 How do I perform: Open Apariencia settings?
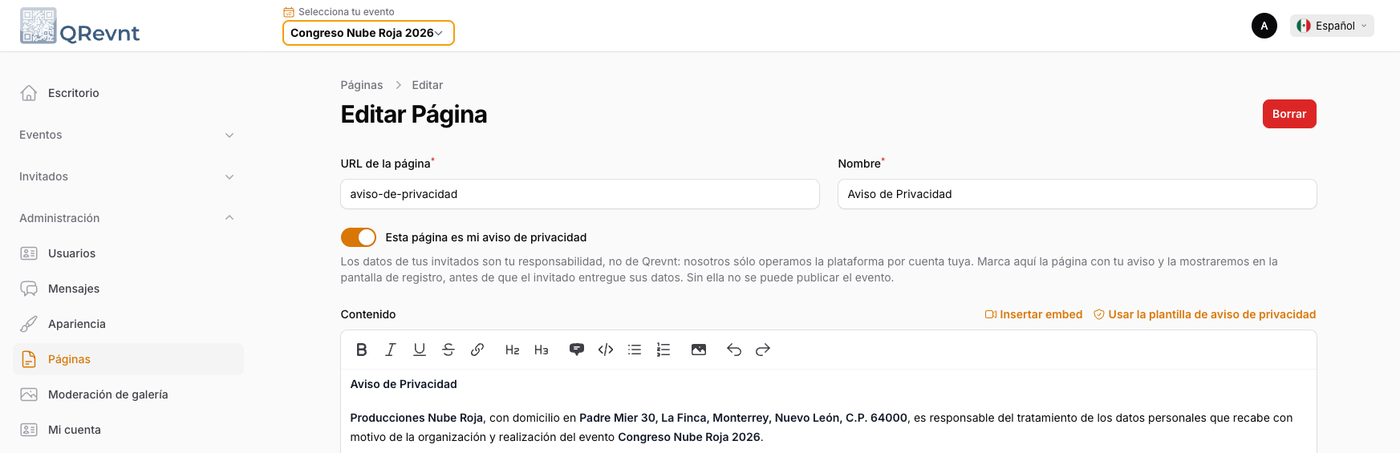[128, 324]
